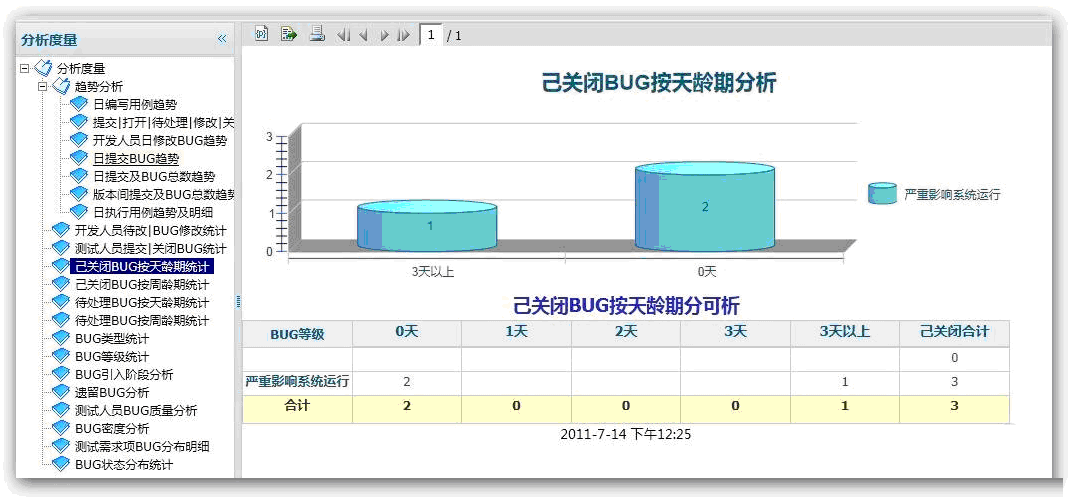The width and height of the screenshot is (1075, 504).
Task: Click the 3天以上 cylinder bar in chart
Action: click(x=427, y=225)
